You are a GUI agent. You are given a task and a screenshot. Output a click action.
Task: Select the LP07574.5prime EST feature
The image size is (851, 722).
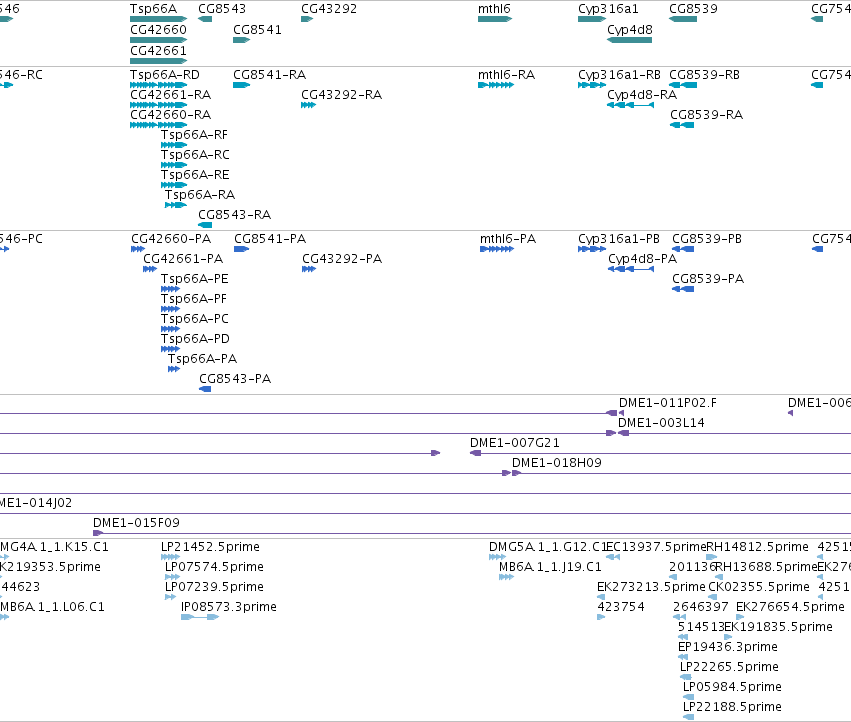[x=172, y=577]
